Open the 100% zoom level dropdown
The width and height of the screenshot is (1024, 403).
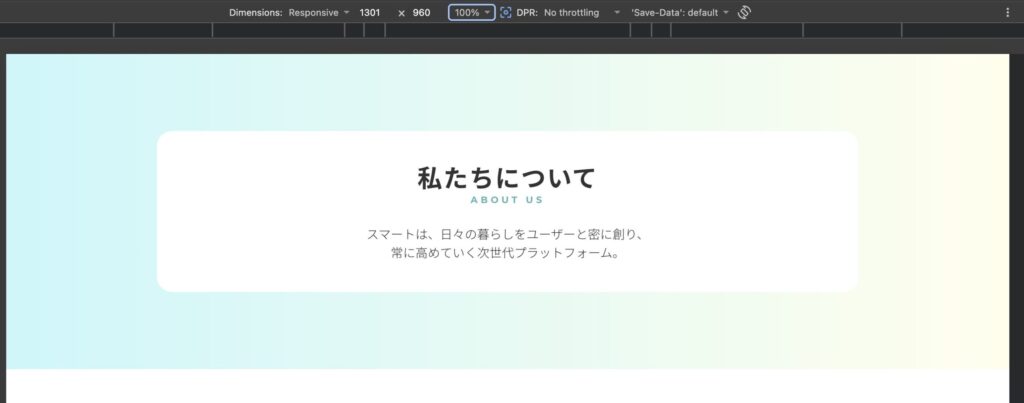(x=472, y=12)
